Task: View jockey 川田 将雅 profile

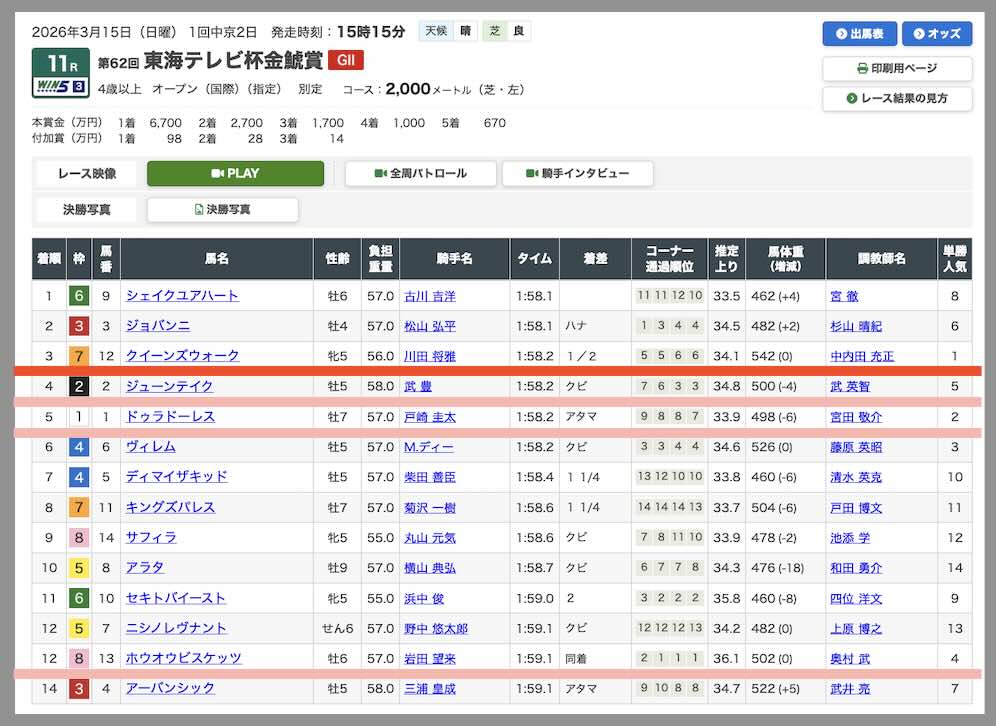Action: tap(429, 357)
